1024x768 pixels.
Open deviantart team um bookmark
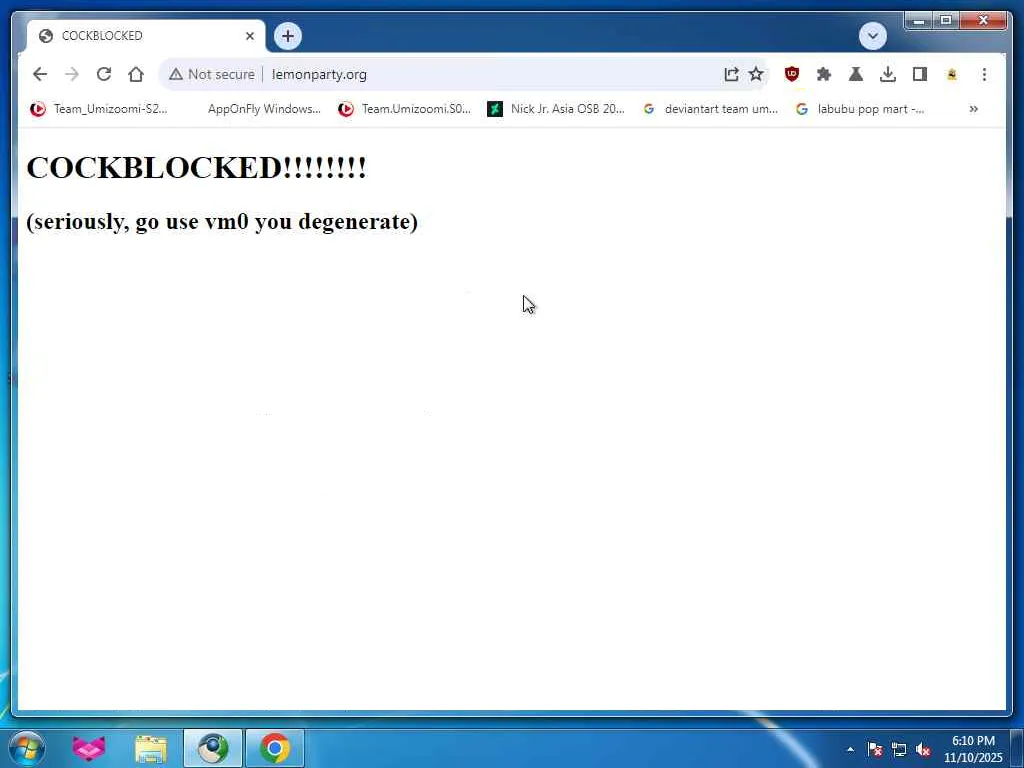711,109
